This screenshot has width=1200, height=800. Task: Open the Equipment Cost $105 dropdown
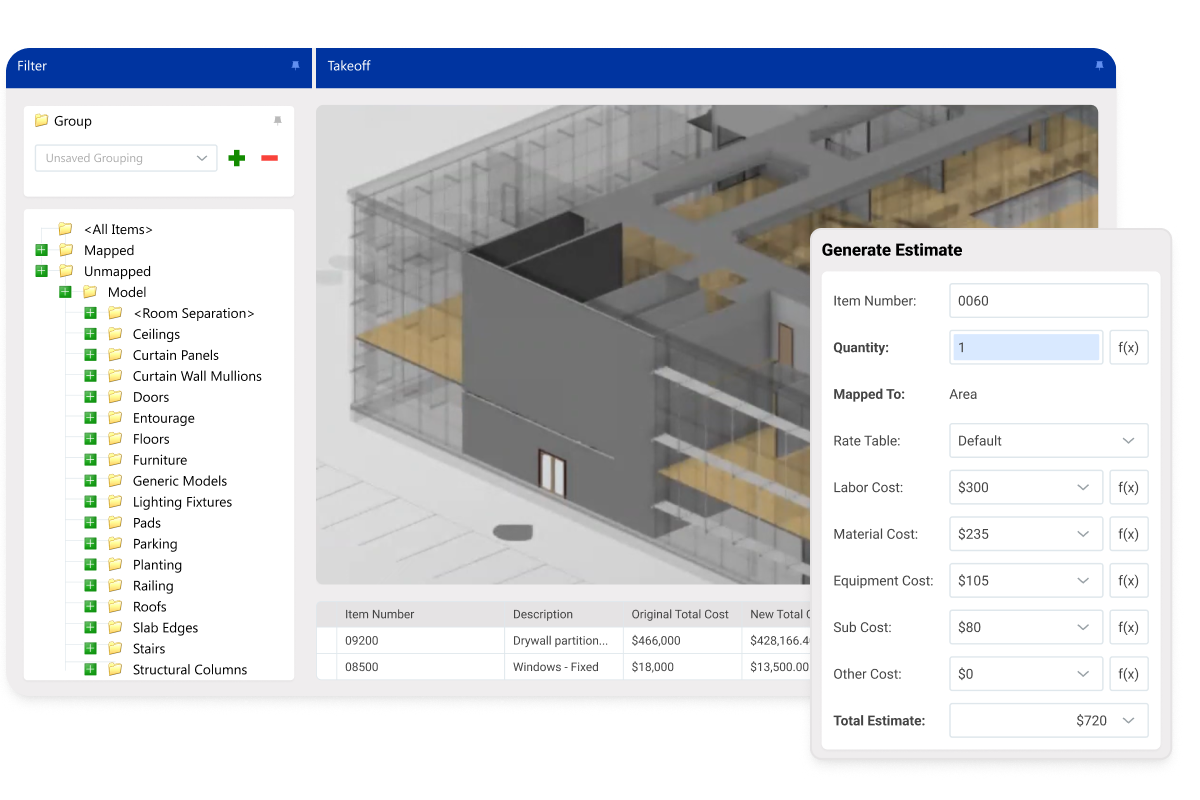[1026, 580]
